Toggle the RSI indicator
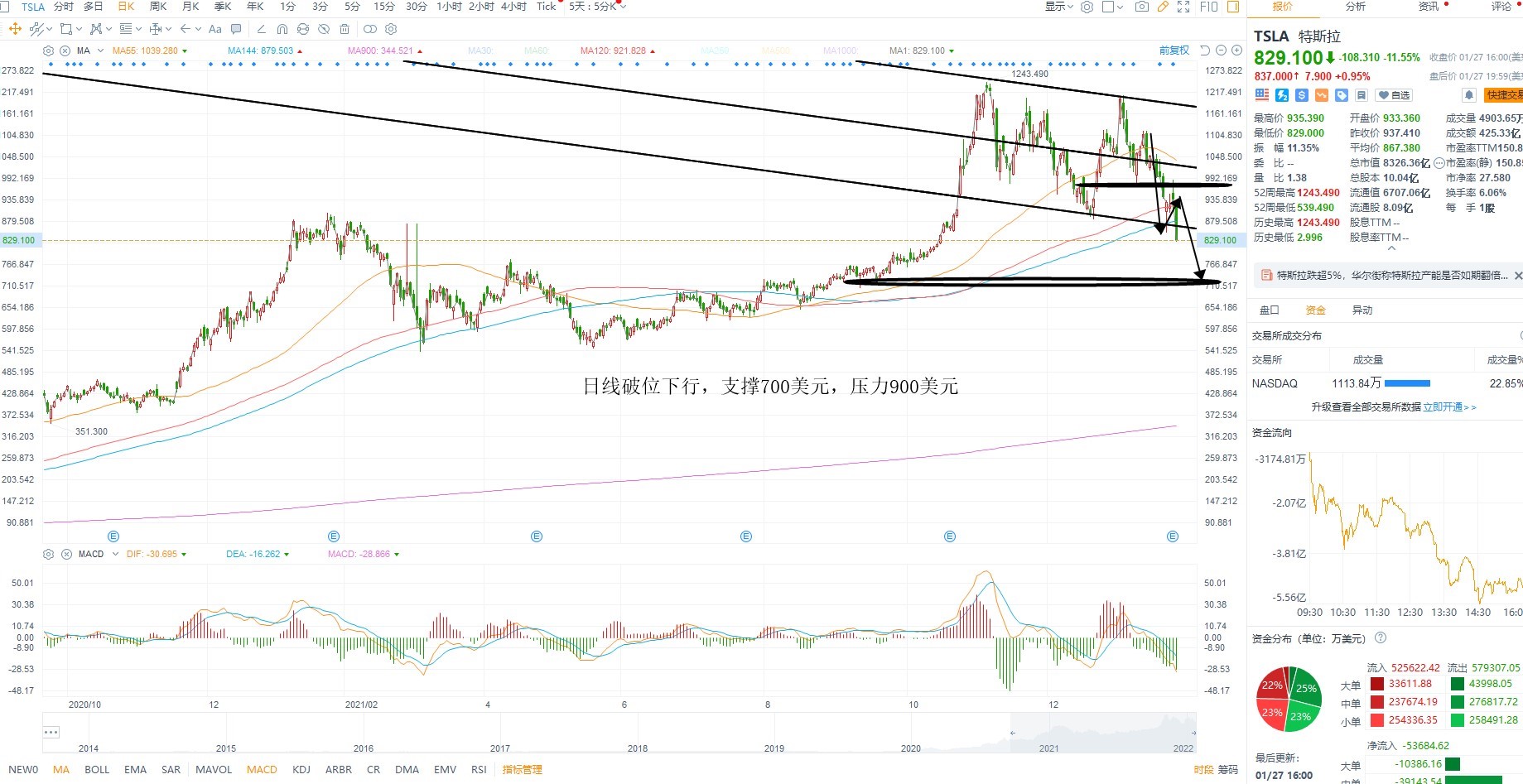The image size is (1523, 784). (479, 769)
